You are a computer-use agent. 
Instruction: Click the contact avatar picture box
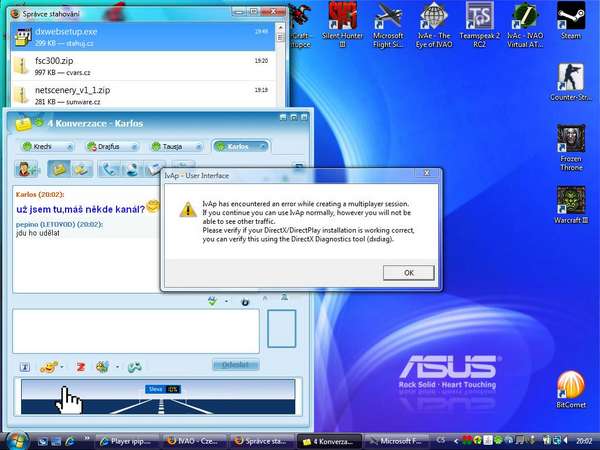[282, 329]
